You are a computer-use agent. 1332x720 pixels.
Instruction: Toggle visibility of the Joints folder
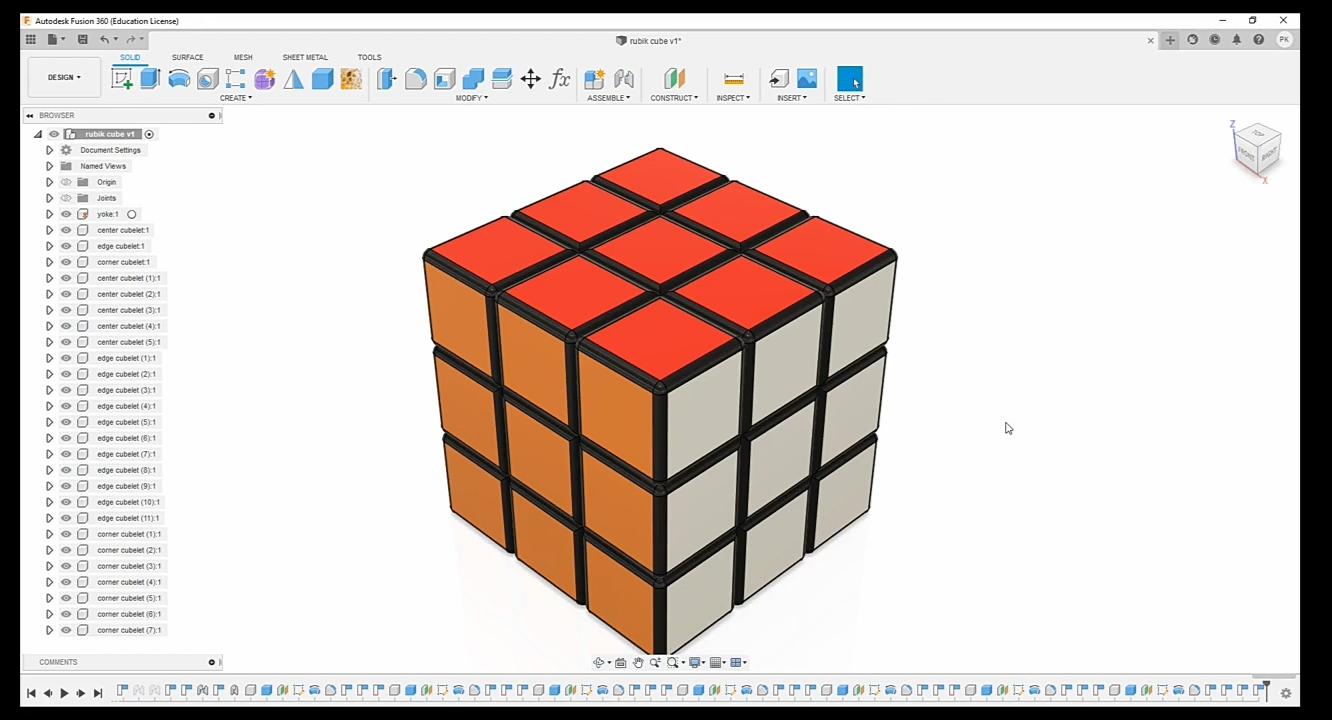pos(66,198)
